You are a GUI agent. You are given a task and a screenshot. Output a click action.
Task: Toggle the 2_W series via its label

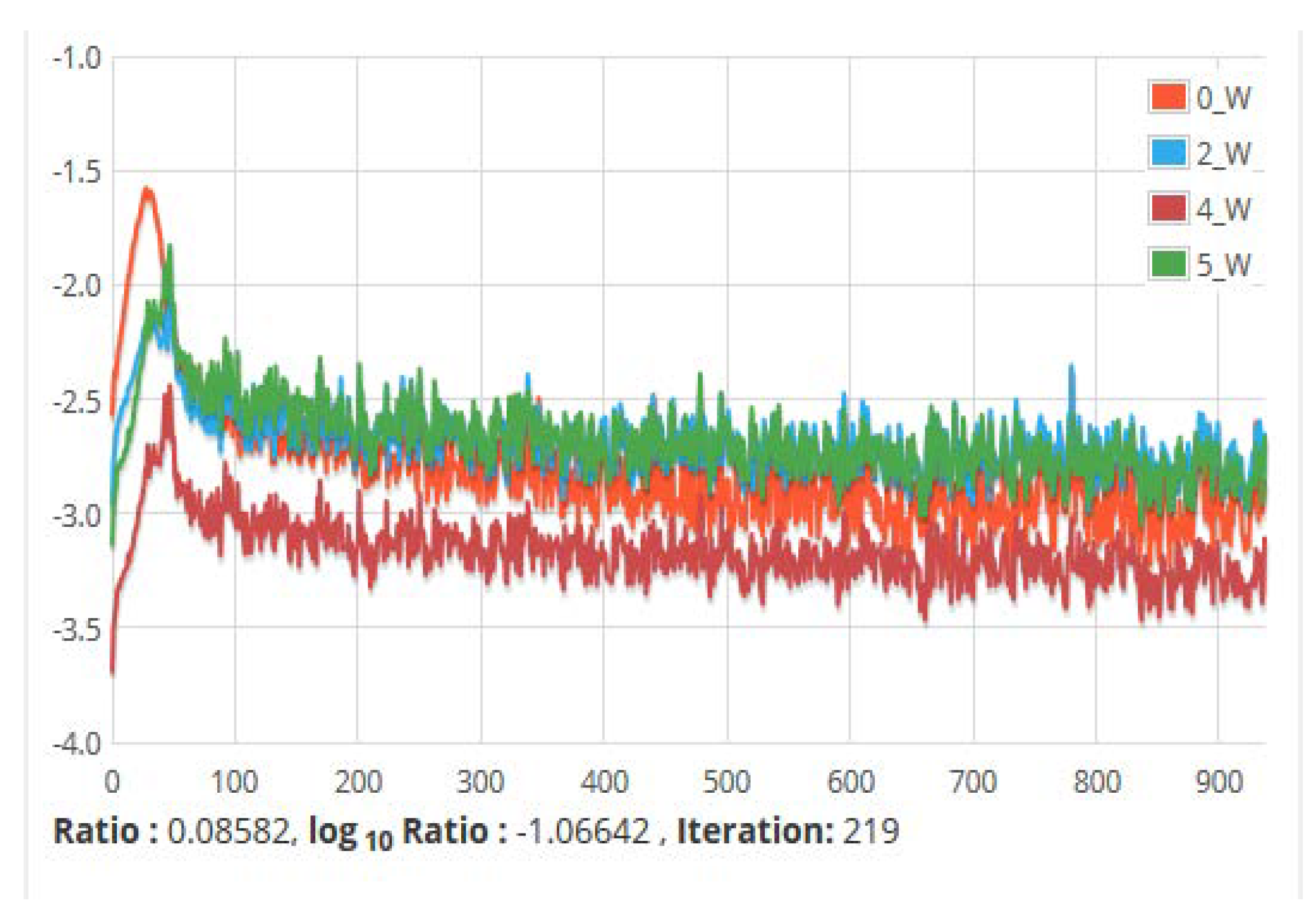[1223, 153]
